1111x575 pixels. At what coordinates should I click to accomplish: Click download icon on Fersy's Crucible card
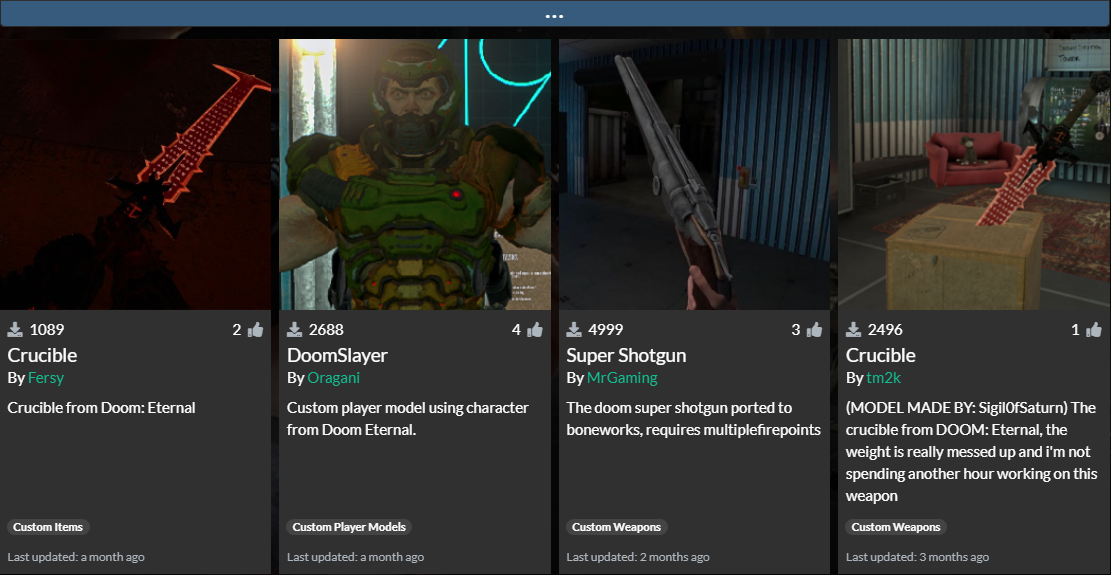point(16,329)
